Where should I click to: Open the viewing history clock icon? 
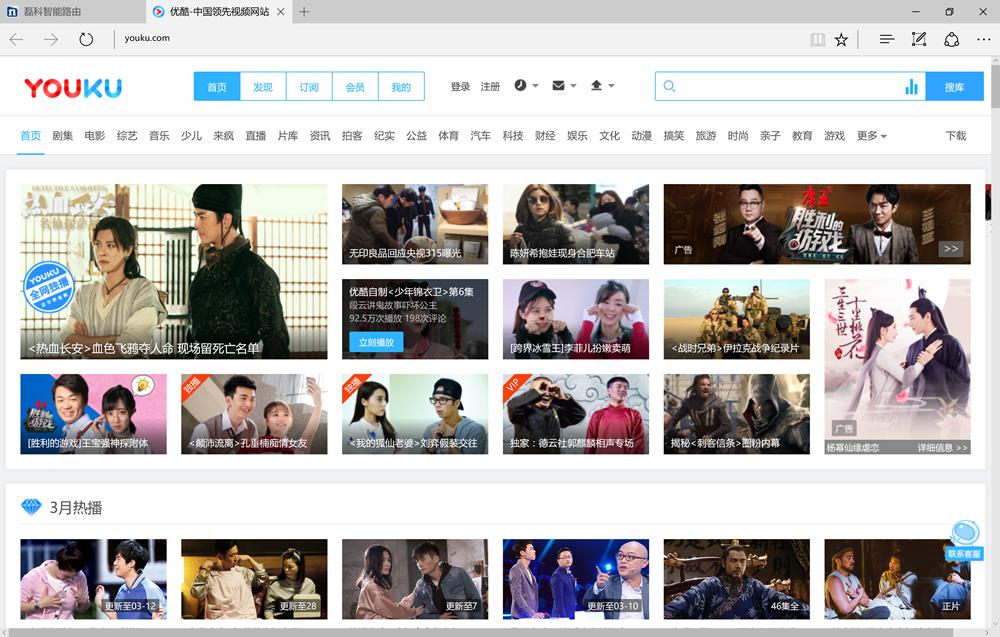tap(520, 86)
